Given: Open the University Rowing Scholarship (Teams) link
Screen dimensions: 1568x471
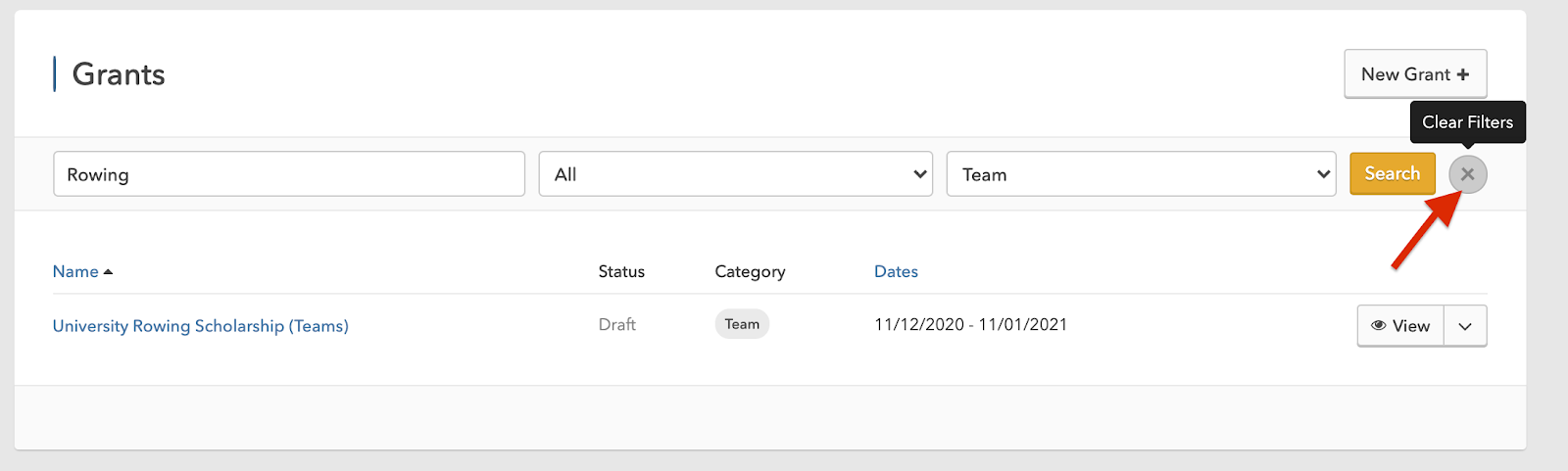Looking at the screenshot, I should (x=200, y=326).
